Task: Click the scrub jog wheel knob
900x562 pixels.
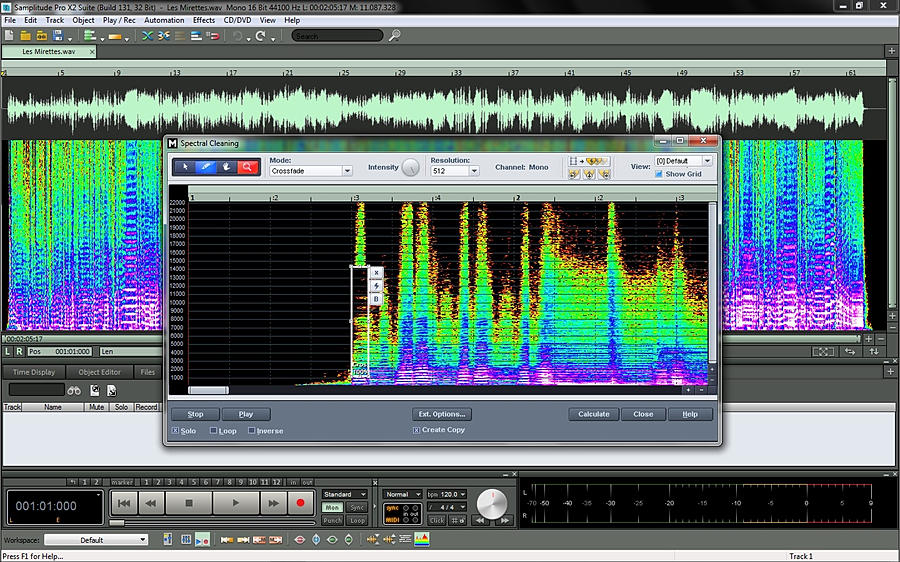Action: tap(492, 503)
